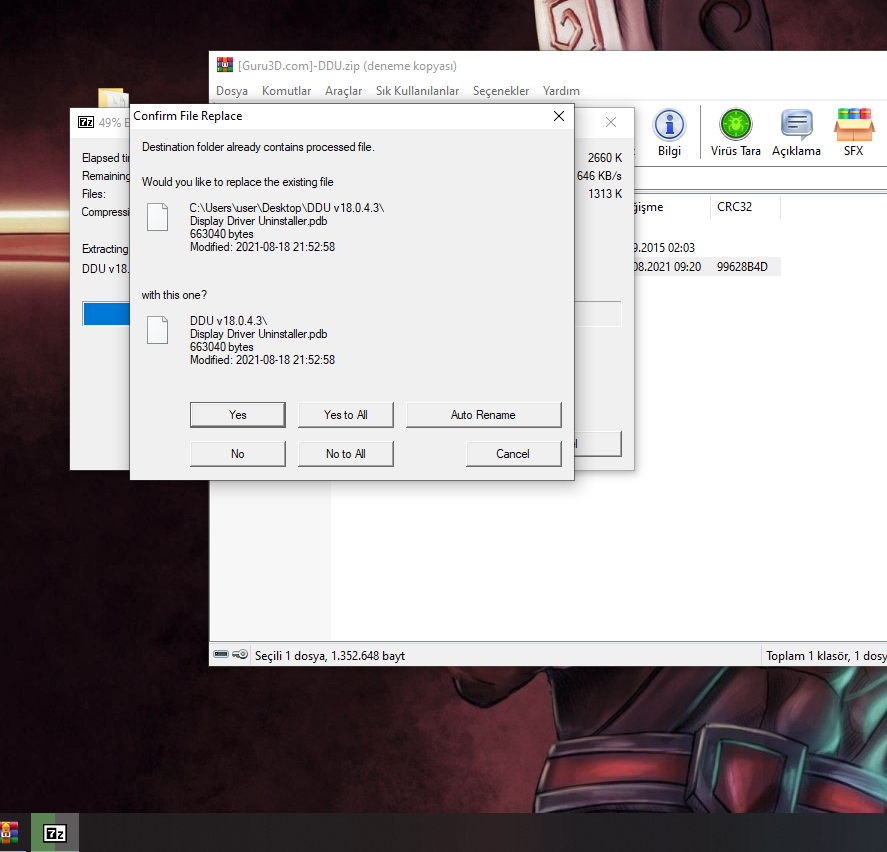
Task: Click WinRAR taskbar icon
Action: [x=10, y=833]
